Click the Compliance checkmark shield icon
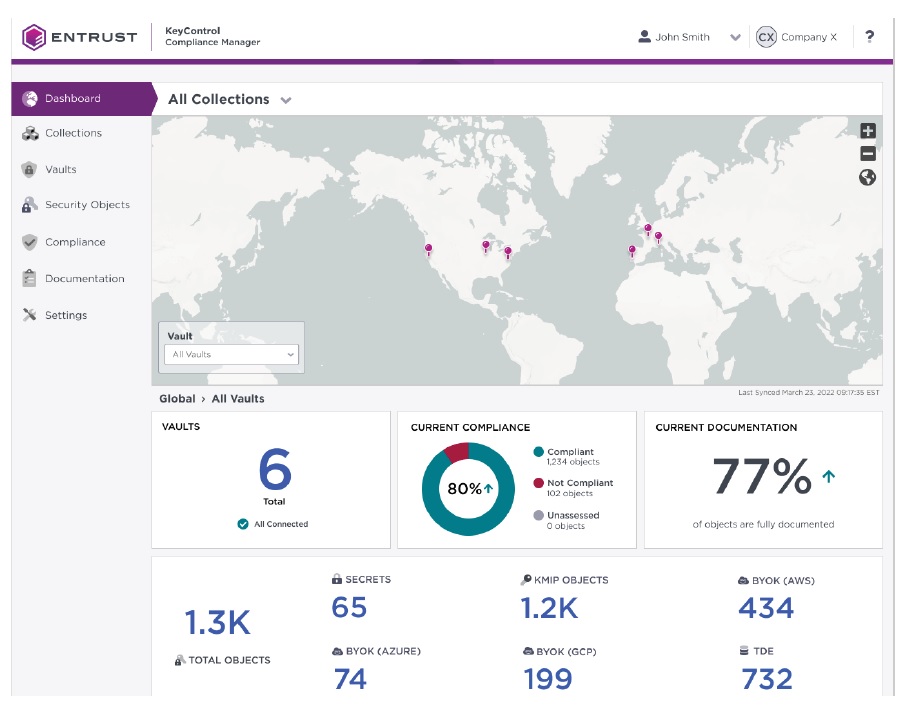The height and width of the screenshot is (705, 914). [29, 242]
